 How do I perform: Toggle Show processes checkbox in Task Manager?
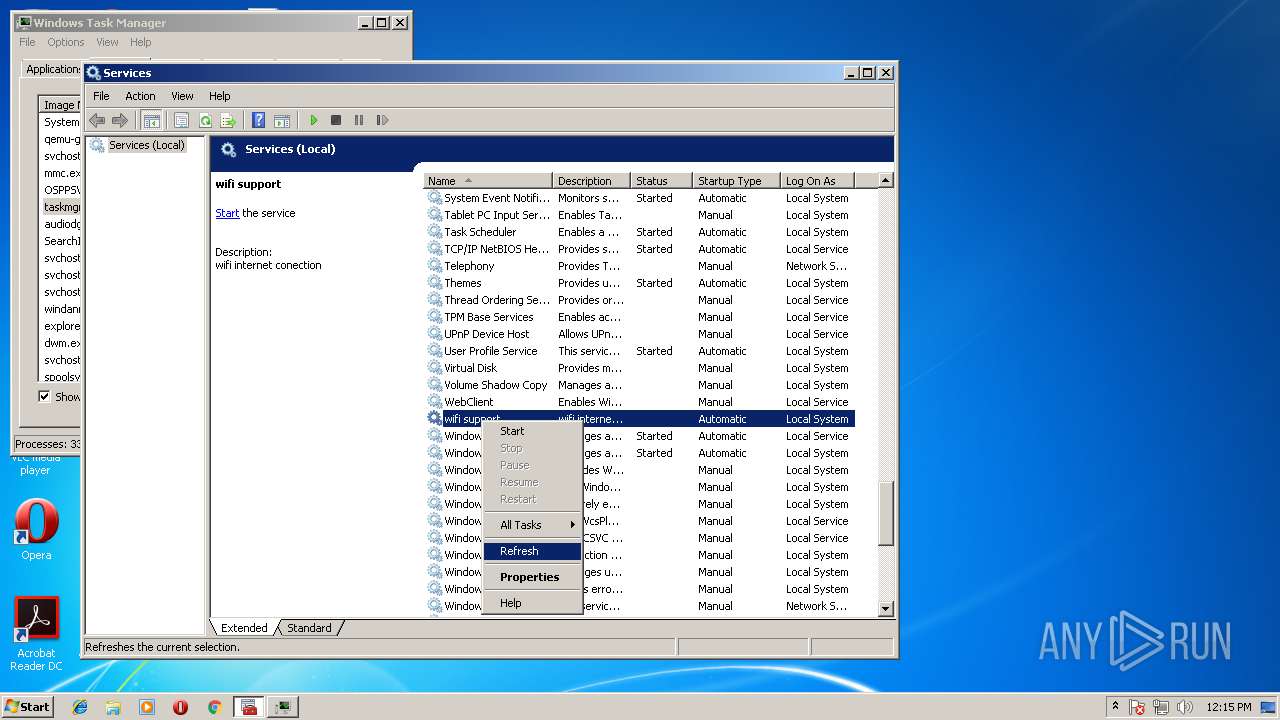(44, 396)
